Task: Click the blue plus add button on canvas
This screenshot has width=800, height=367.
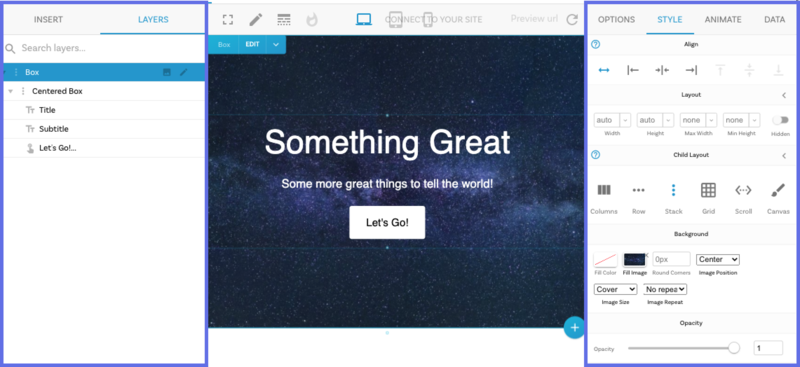Action: click(x=574, y=328)
